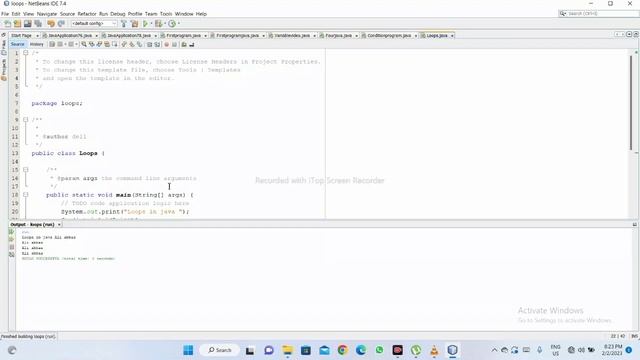Open Microsoft Edge from the taskbar
Viewport: 640px width, 360px height.
(361, 350)
